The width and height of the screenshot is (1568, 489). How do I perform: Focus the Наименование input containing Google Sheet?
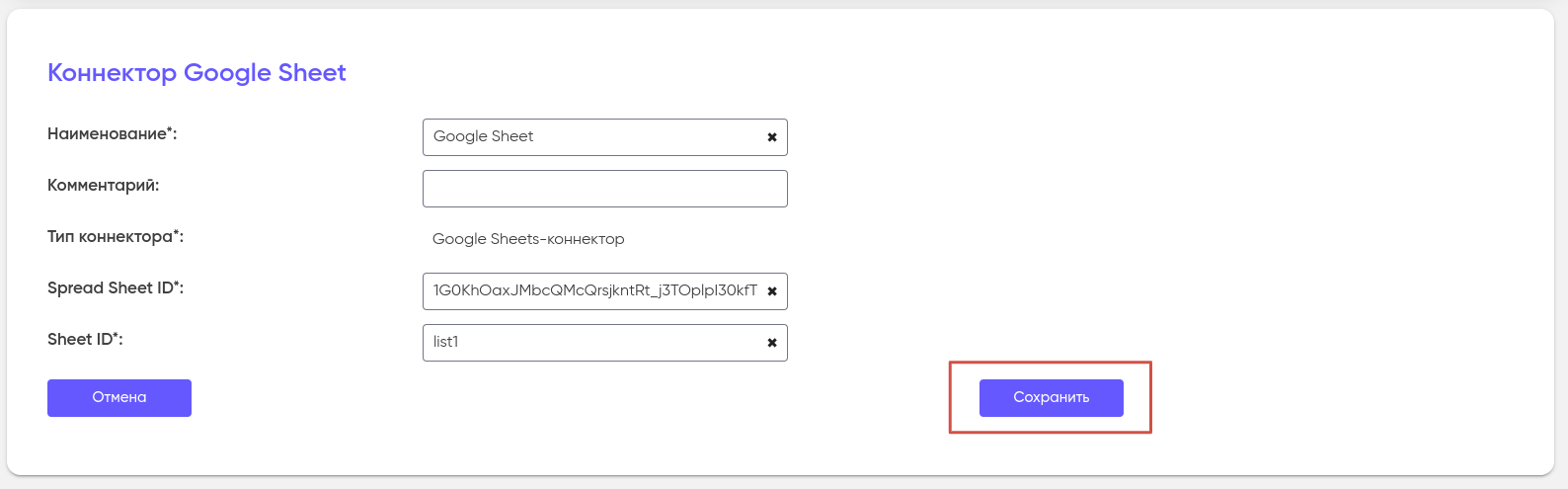(x=592, y=137)
